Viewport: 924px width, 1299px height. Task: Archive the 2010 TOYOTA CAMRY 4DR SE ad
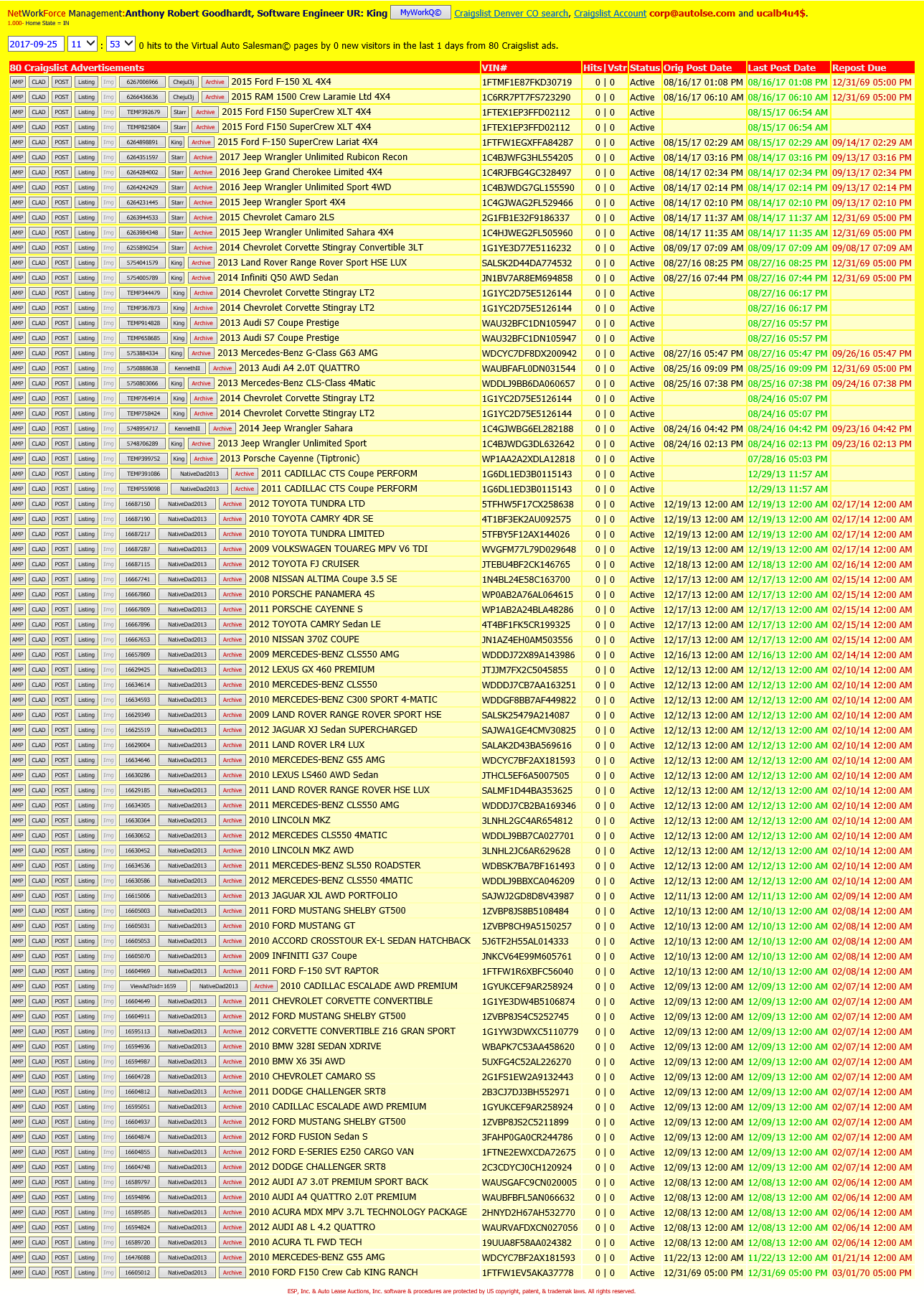coord(232,519)
